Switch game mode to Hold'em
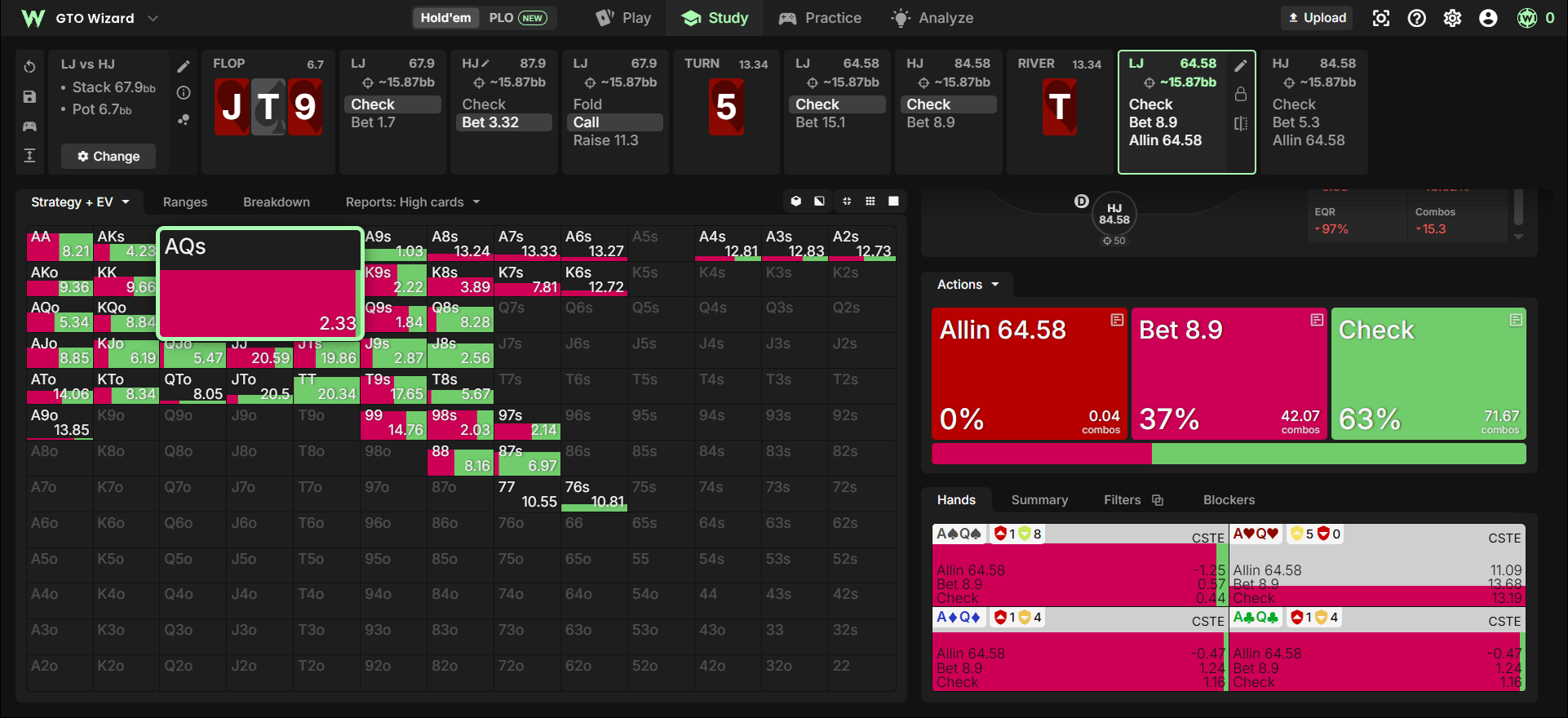Viewport: 1568px width, 718px height. (x=445, y=18)
